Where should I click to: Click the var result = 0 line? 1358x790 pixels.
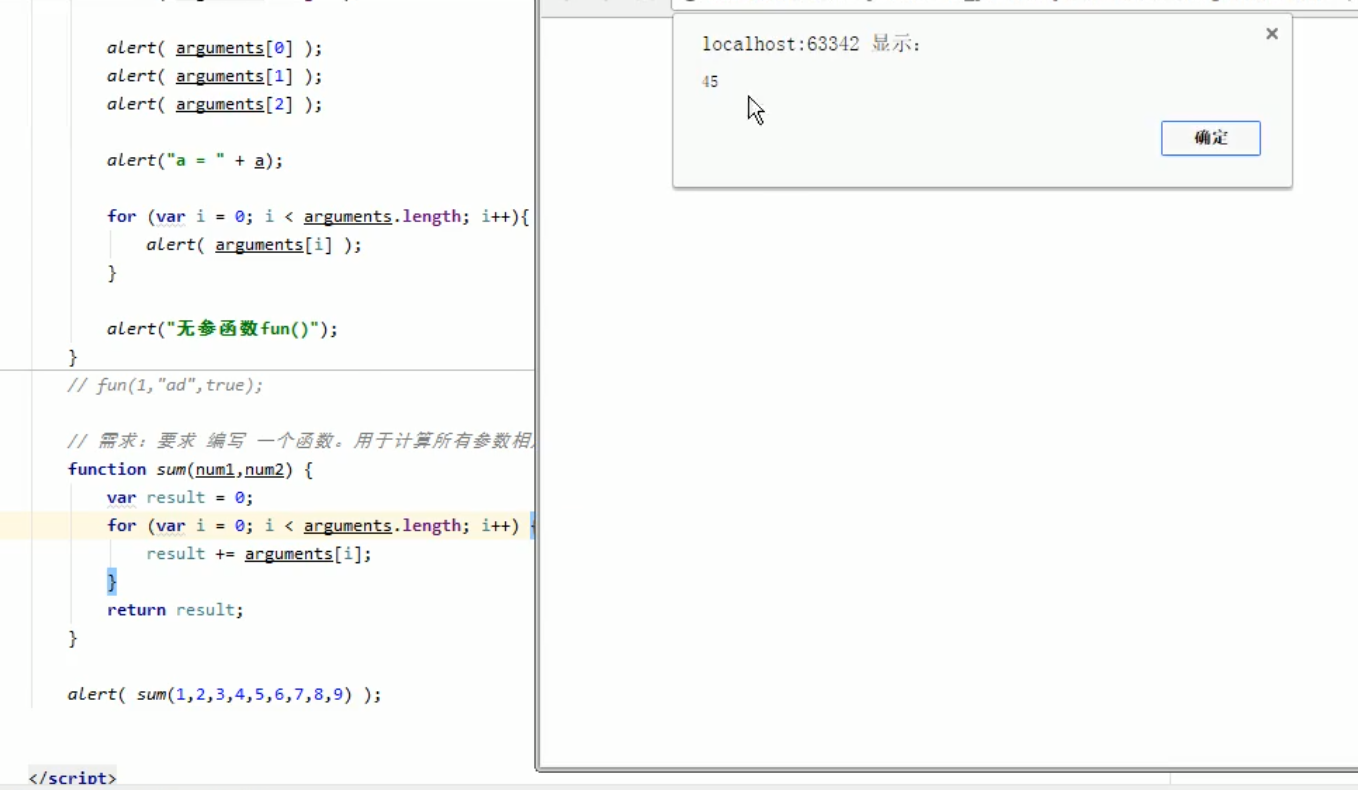(x=180, y=497)
